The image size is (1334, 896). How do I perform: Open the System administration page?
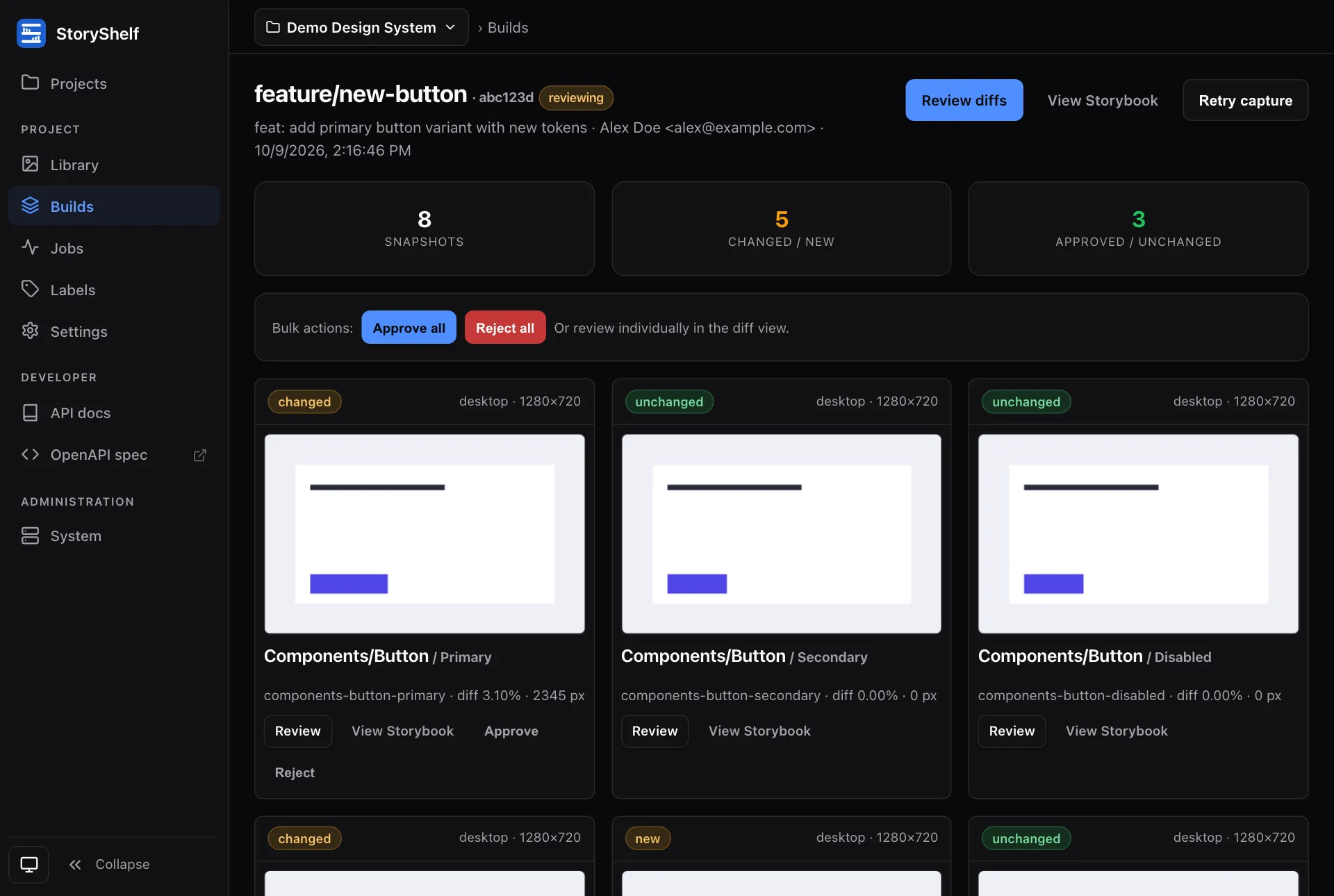114,536
